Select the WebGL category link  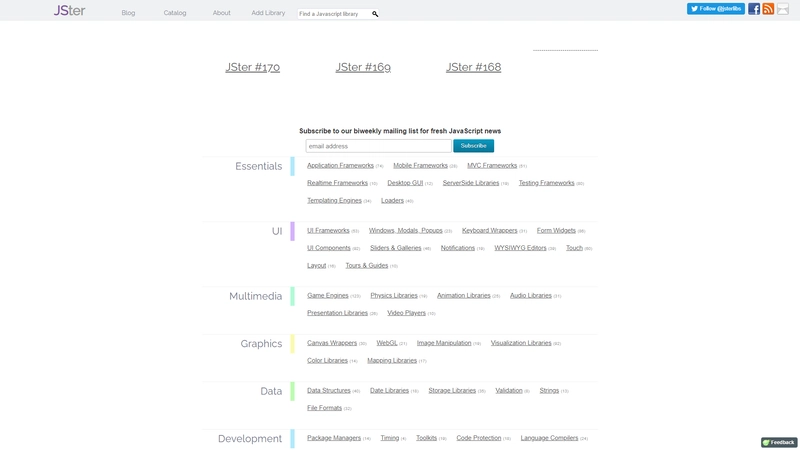coord(387,343)
